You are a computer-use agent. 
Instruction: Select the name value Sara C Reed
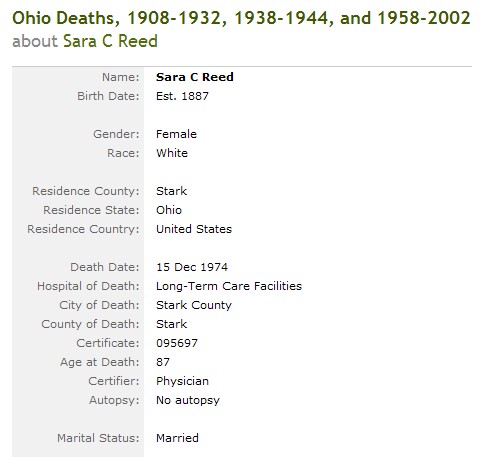click(195, 77)
